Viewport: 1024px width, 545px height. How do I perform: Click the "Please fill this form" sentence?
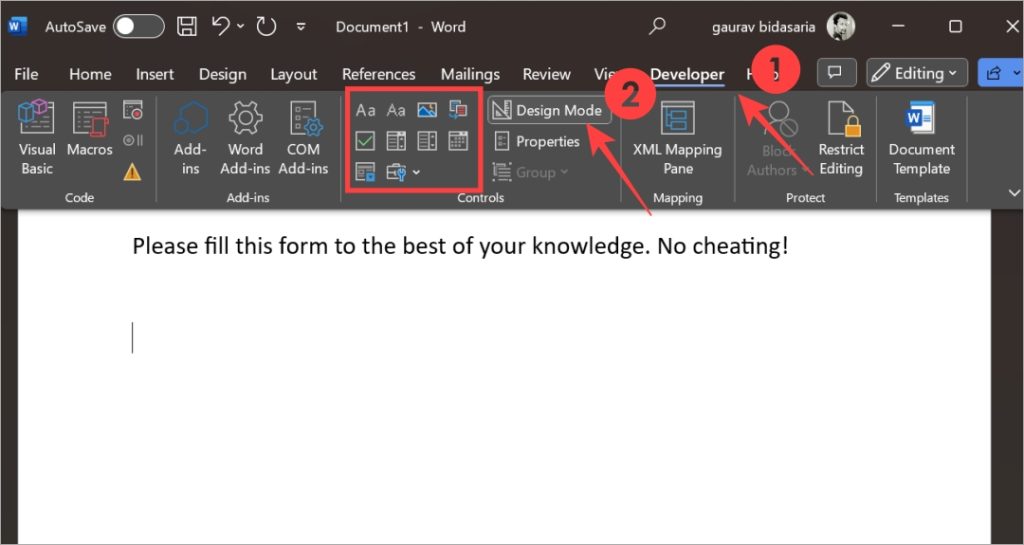click(x=460, y=246)
